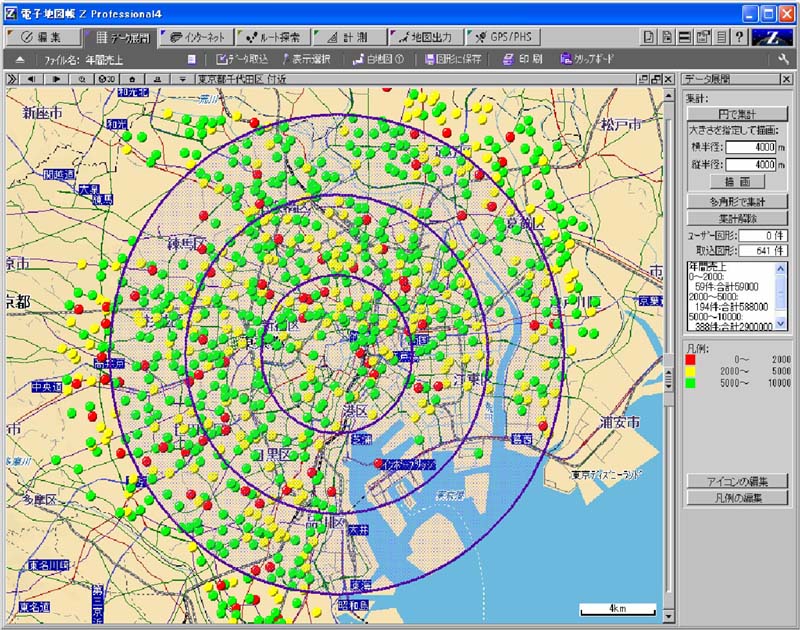Click the データ取込 import tool
The width and height of the screenshot is (800, 630).
(x=242, y=59)
